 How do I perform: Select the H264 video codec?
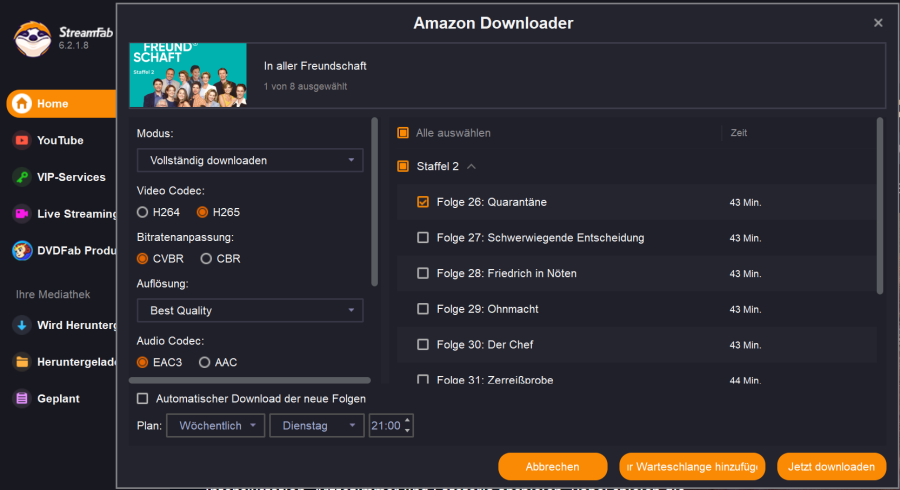(x=142, y=212)
